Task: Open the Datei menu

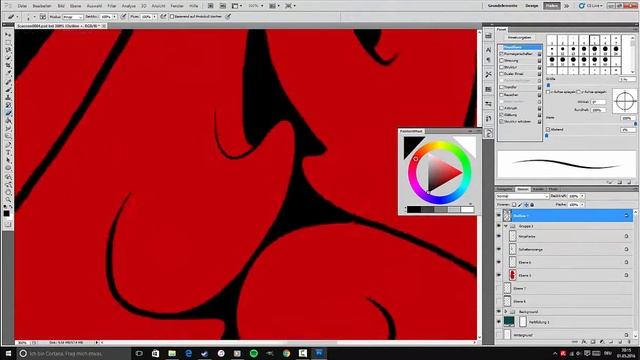Action: 22,6
